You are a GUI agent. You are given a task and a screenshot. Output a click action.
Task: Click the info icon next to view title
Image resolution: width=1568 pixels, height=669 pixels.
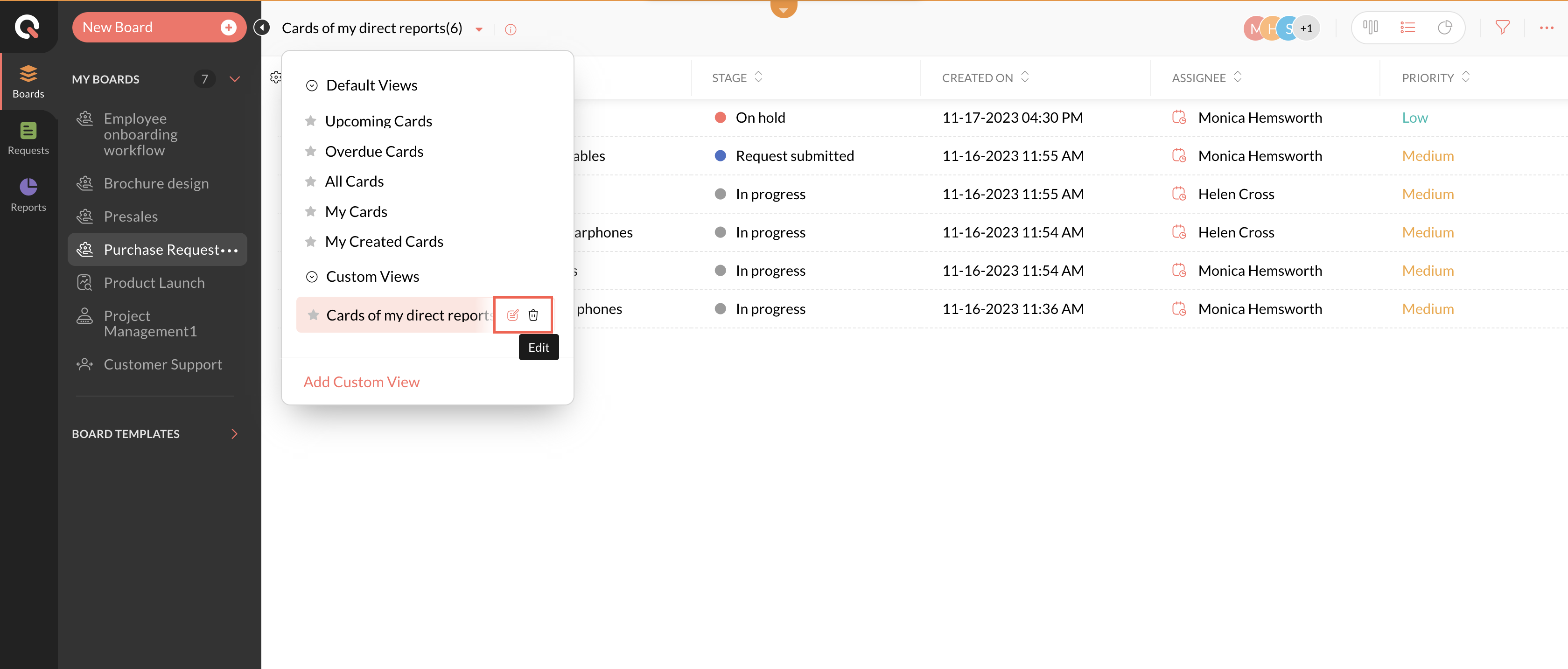pyautogui.click(x=510, y=30)
